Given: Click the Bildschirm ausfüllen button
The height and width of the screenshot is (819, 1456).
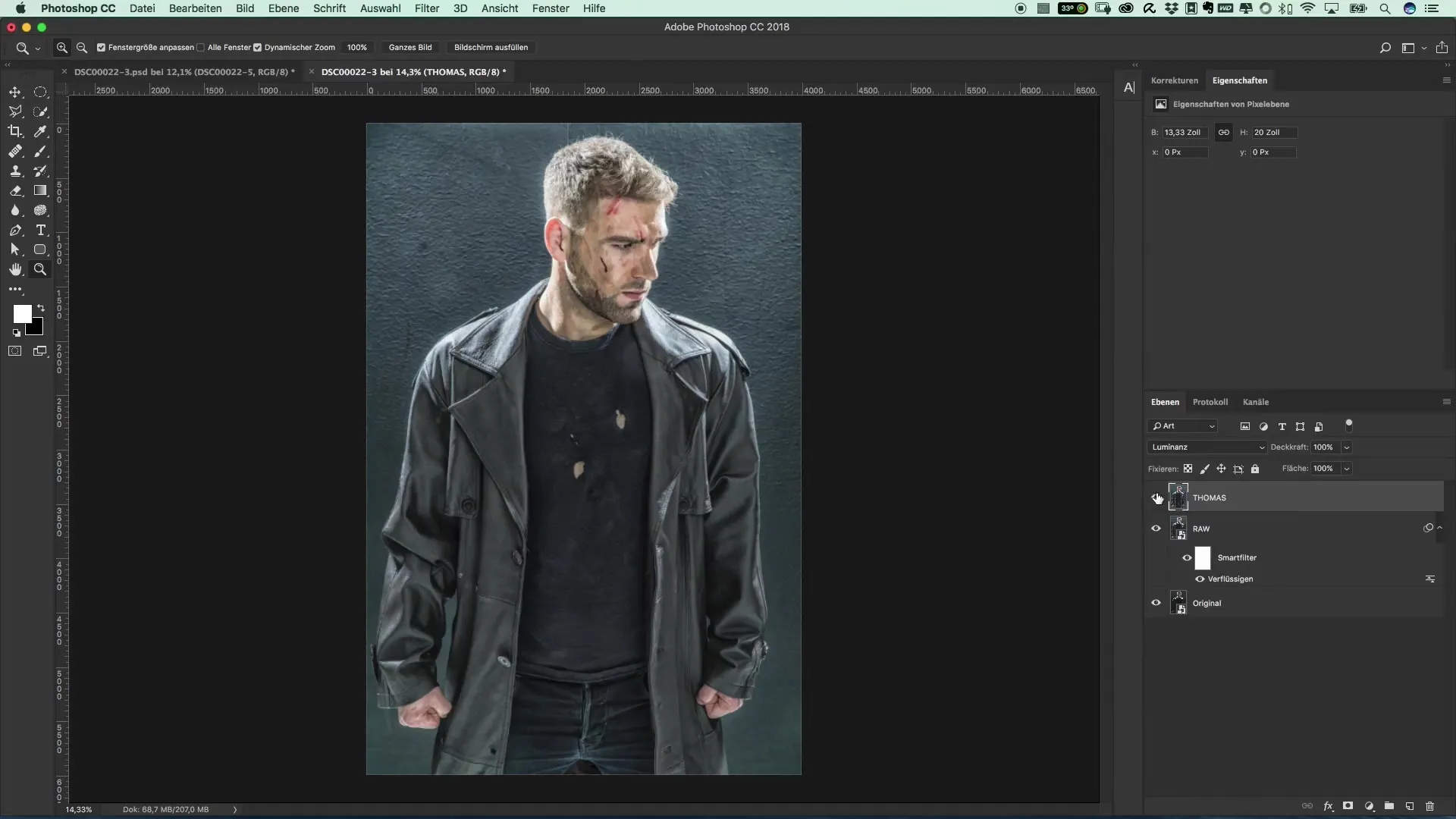Looking at the screenshot, I should point(491,47).
